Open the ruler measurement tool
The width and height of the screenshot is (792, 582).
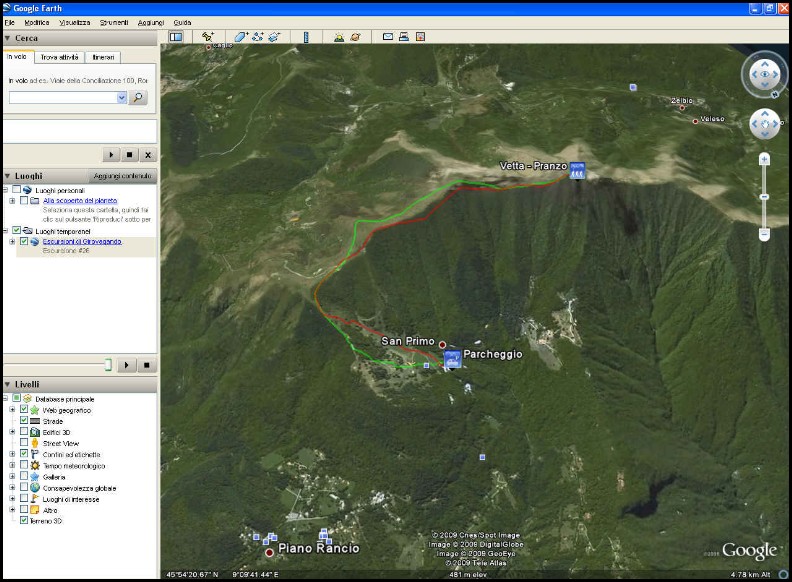(306, 36)
